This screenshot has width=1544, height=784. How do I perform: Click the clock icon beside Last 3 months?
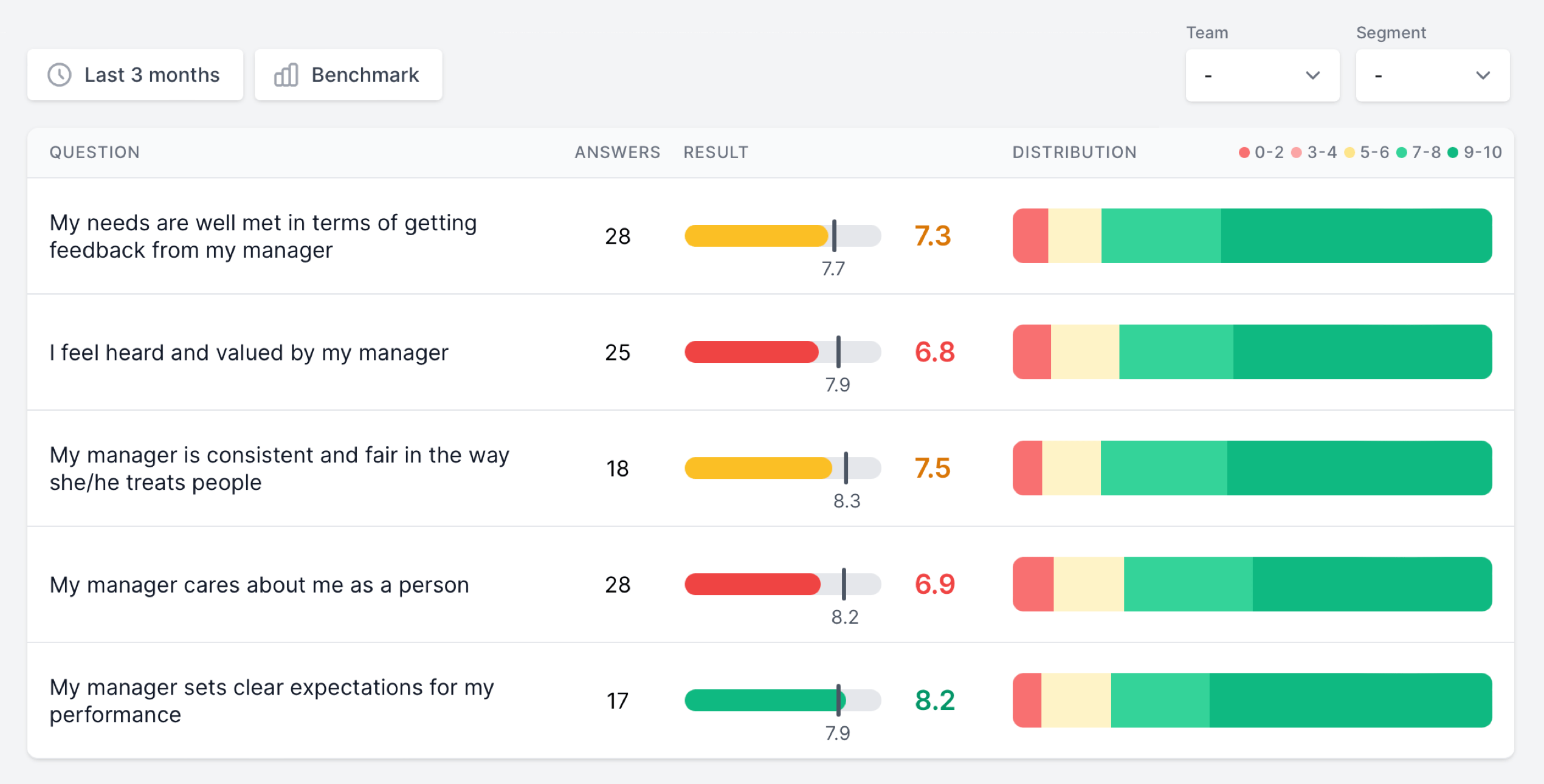tap(60, 75)
